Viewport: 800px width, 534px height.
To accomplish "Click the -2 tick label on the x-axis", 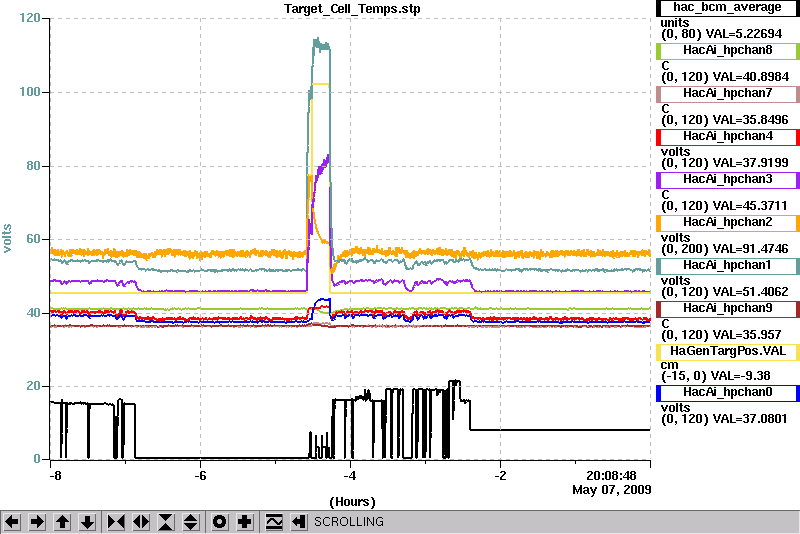I will pyautogui.click(x=501, y=476).
